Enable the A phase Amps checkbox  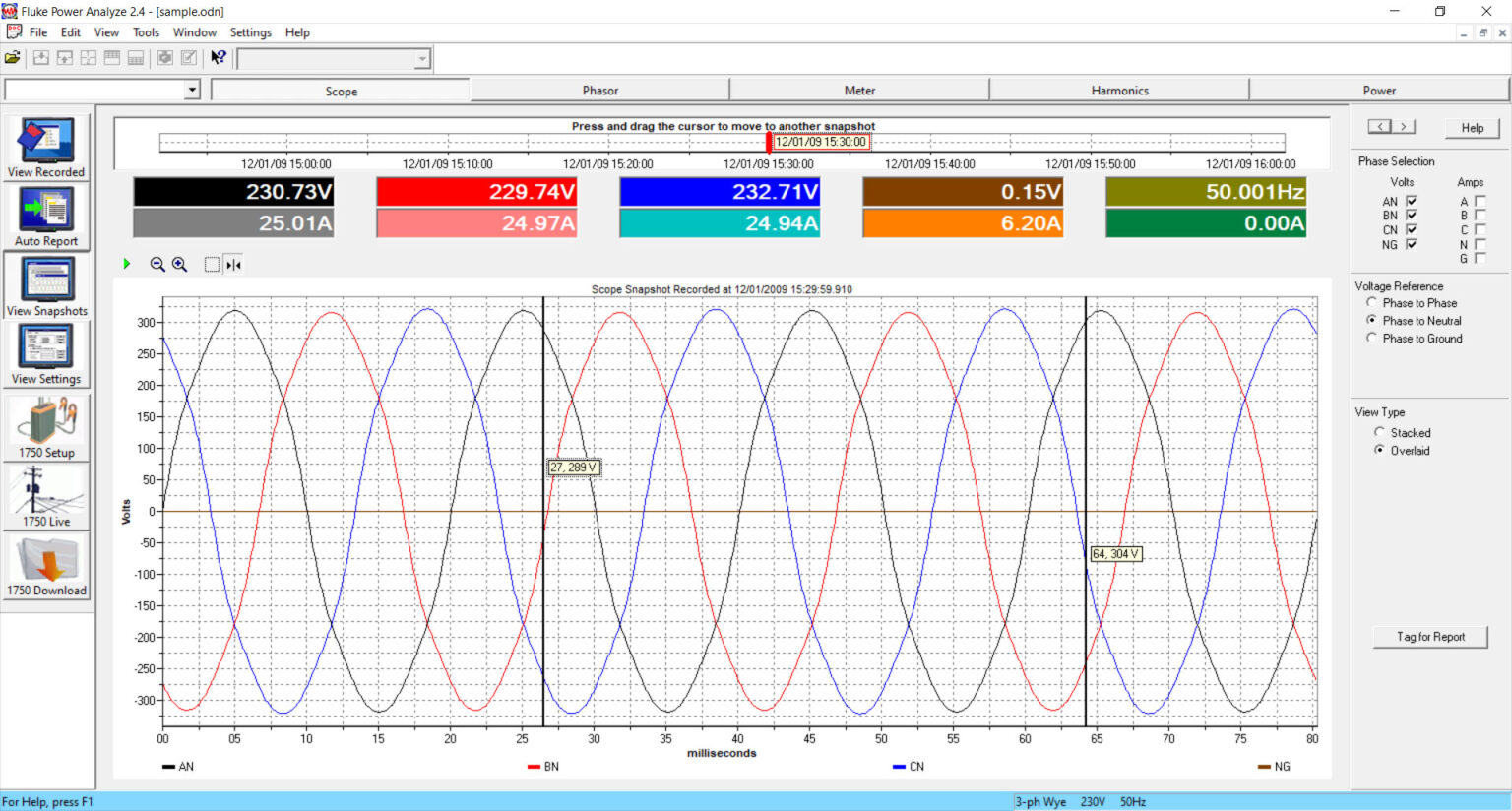(x=1480, y=200)
